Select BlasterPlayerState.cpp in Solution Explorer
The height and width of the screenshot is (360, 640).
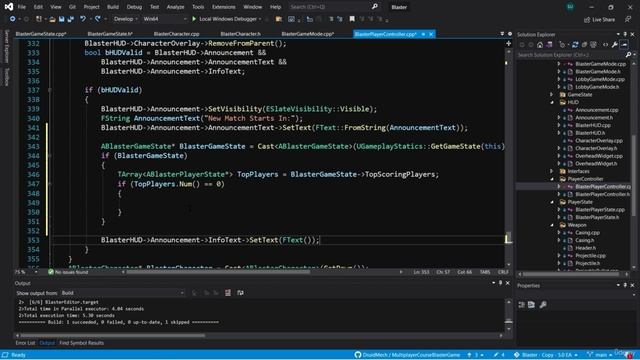(600, 210)
